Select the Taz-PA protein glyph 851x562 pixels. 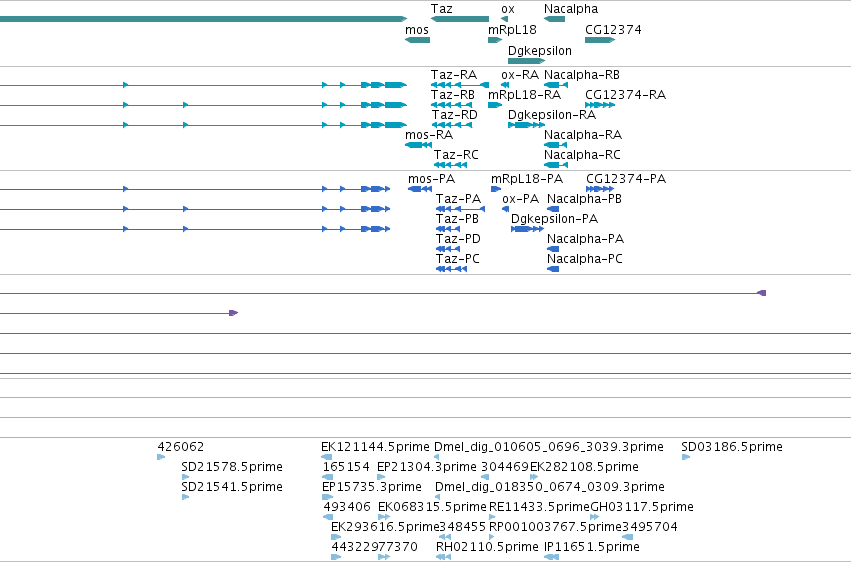click(460, 209)
